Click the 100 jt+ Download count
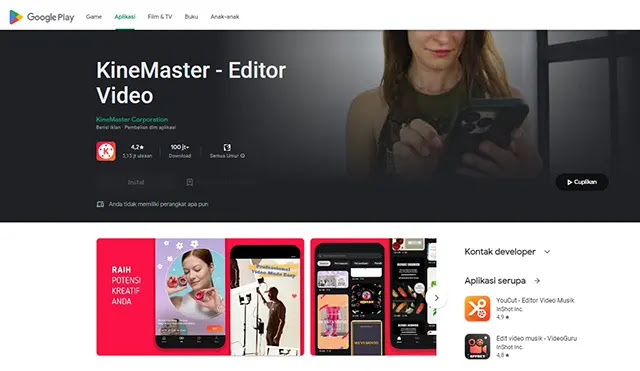Image resolution: width=640 pixels, height=371 pixels. pyautogui.click(x=180, y=151)
